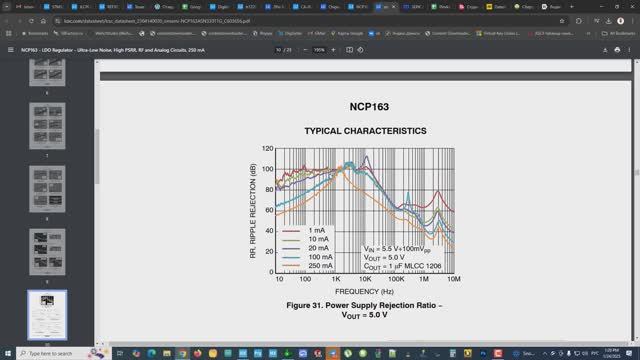Screen dimensions: 640x360
Task: Click the PDF zoom percentage field
Action: [319, 50]
